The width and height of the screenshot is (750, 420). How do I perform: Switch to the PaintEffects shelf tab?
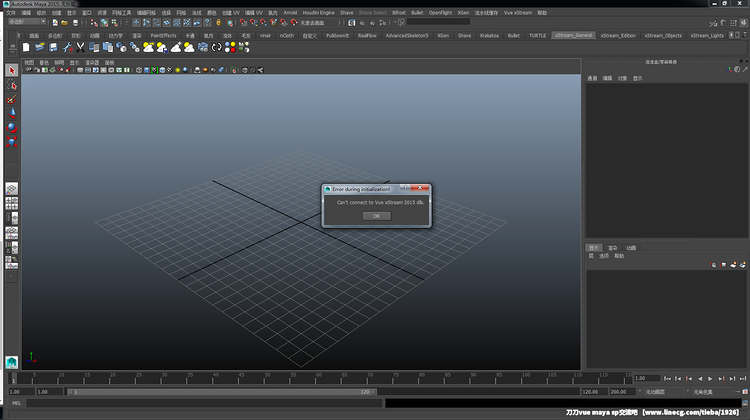click(x=163, y=35)
